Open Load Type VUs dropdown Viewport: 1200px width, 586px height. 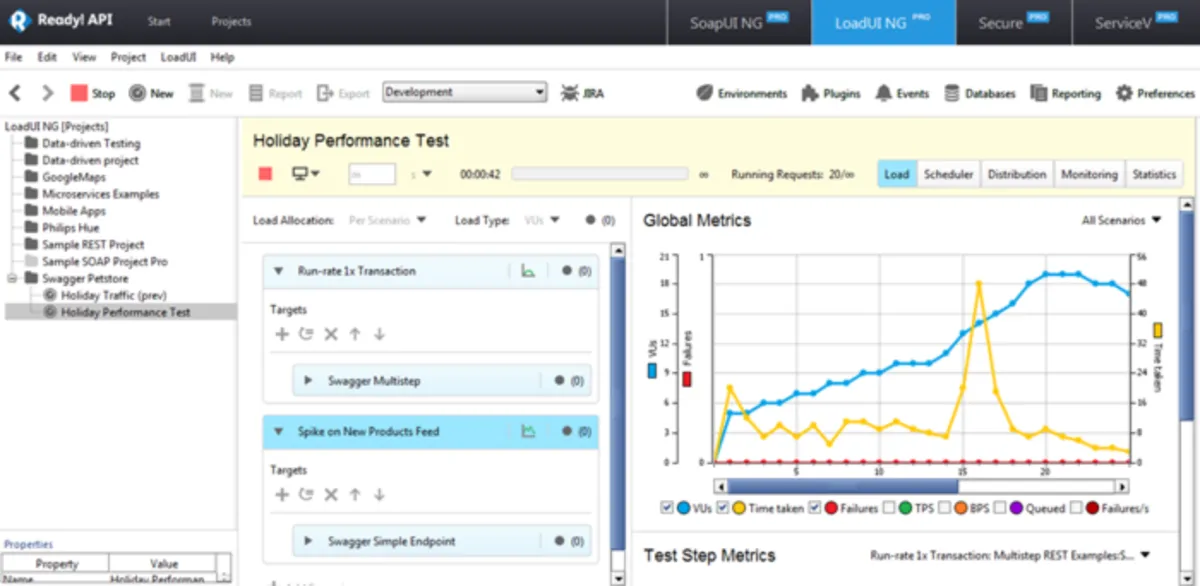click(542, 220)
